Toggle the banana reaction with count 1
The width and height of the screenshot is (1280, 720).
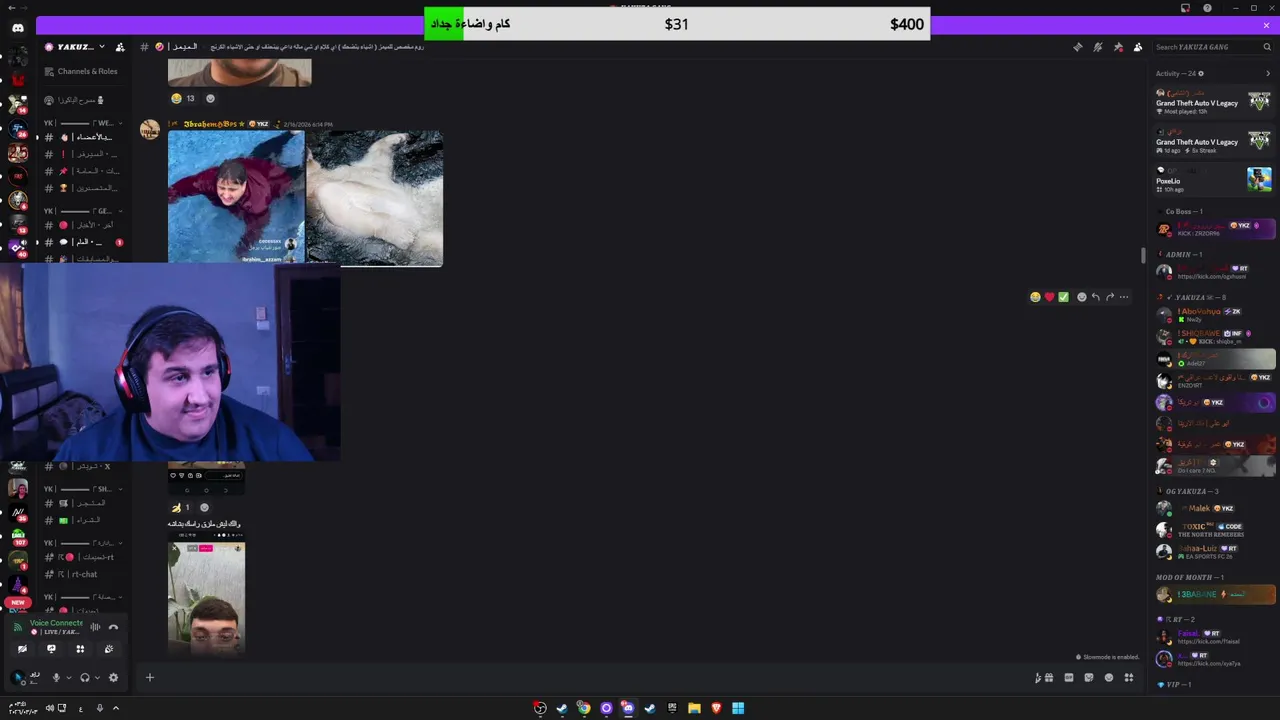pyautogui.click(x=181, y=508)
